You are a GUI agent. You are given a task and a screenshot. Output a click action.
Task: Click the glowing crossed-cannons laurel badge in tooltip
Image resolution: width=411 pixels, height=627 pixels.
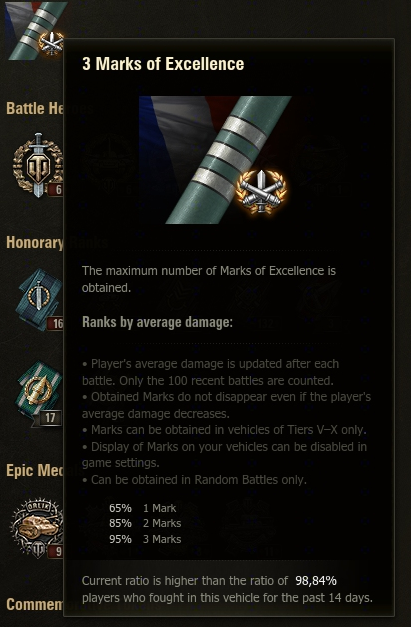(x=261, y=192)
